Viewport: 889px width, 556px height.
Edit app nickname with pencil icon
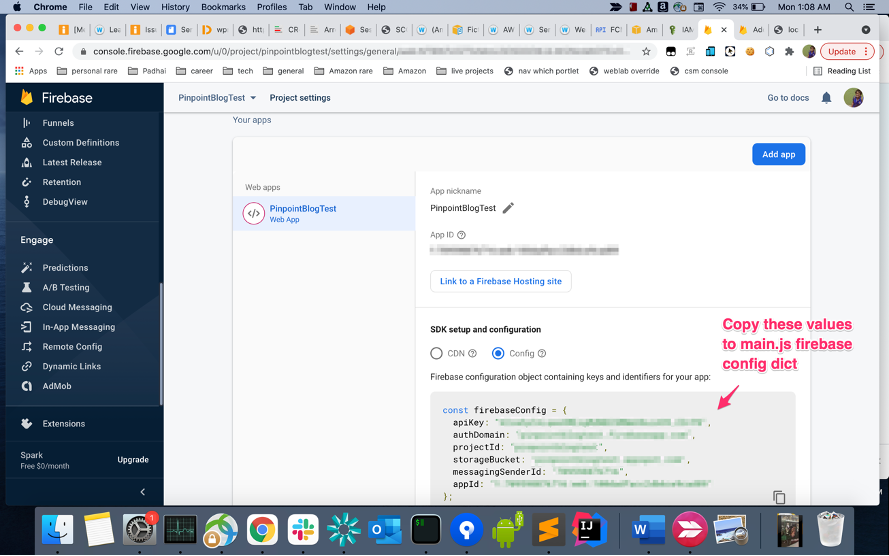point(508,208)
